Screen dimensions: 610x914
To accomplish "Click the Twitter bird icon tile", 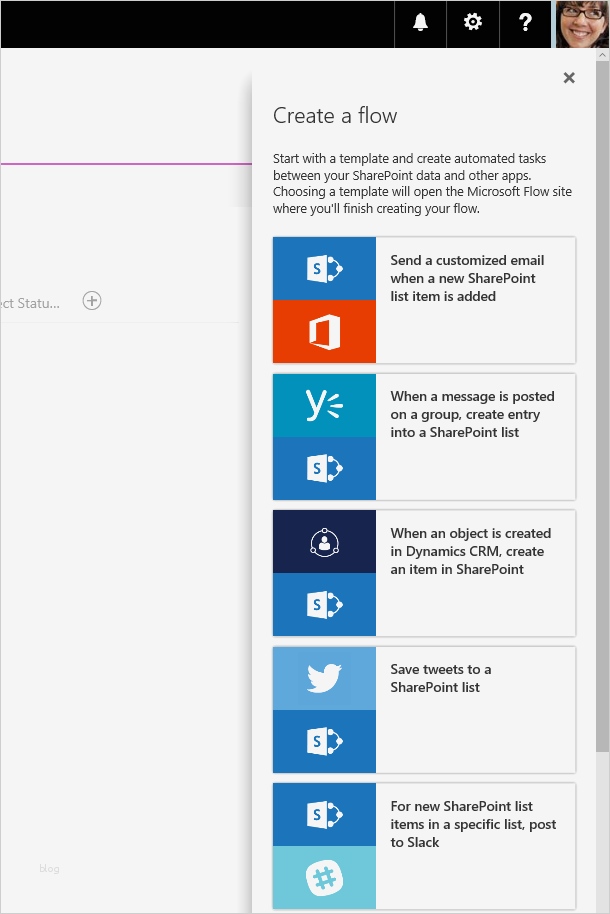I will tap(324, 679).
